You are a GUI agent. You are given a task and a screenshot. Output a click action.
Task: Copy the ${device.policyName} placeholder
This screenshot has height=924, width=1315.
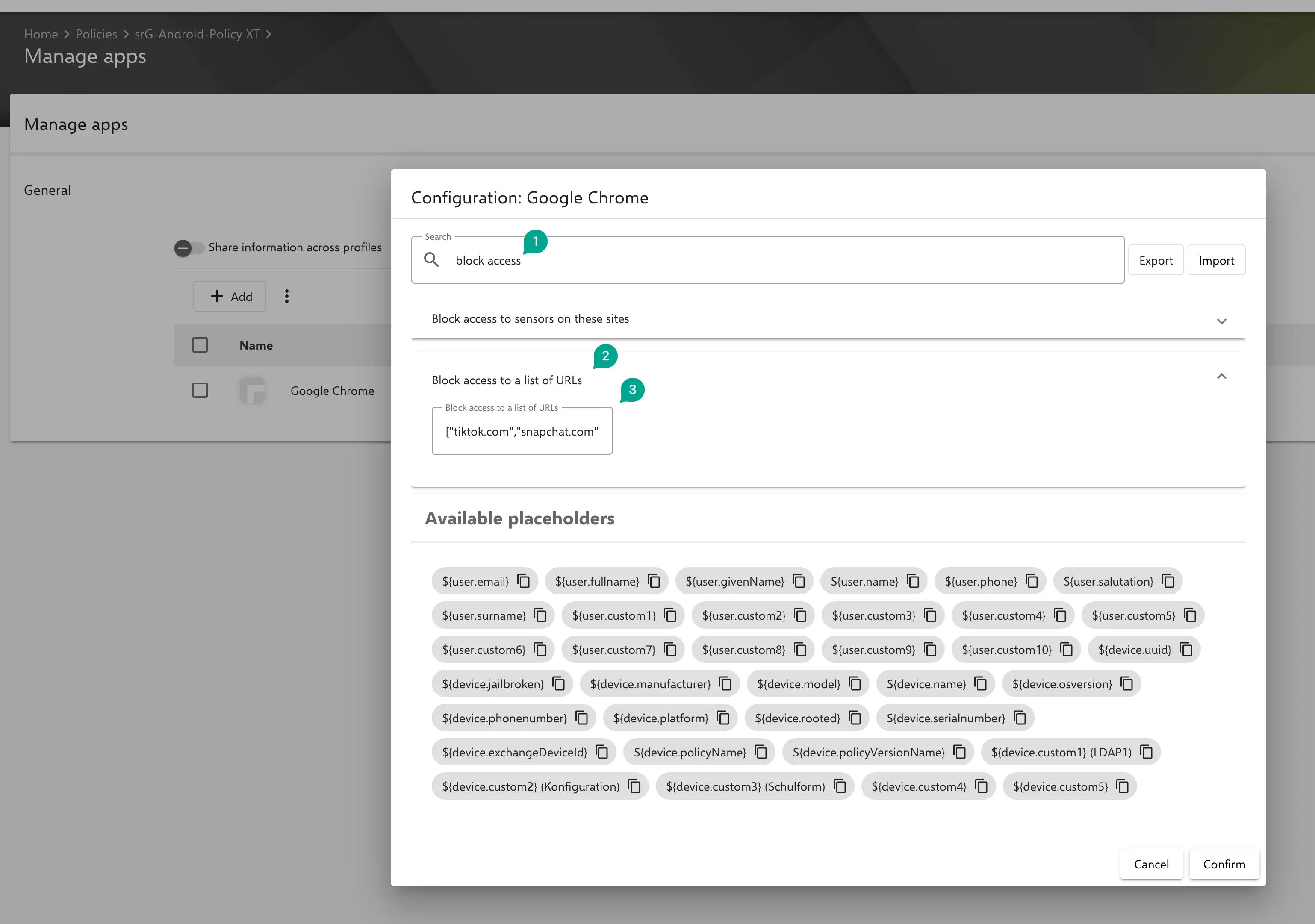761,752
